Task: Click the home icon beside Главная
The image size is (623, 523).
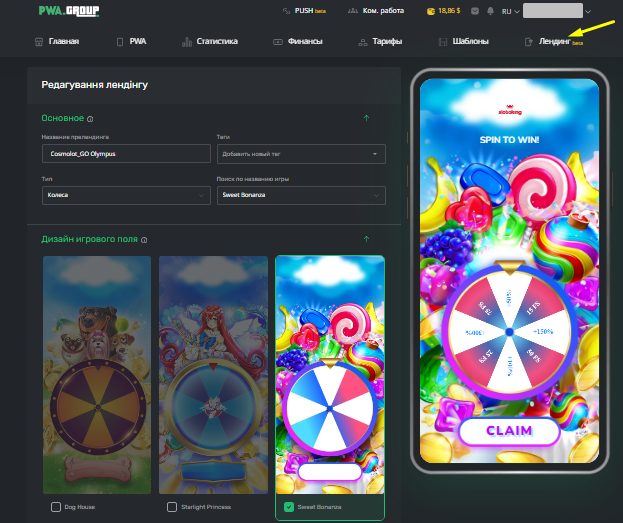Action: 39,42
